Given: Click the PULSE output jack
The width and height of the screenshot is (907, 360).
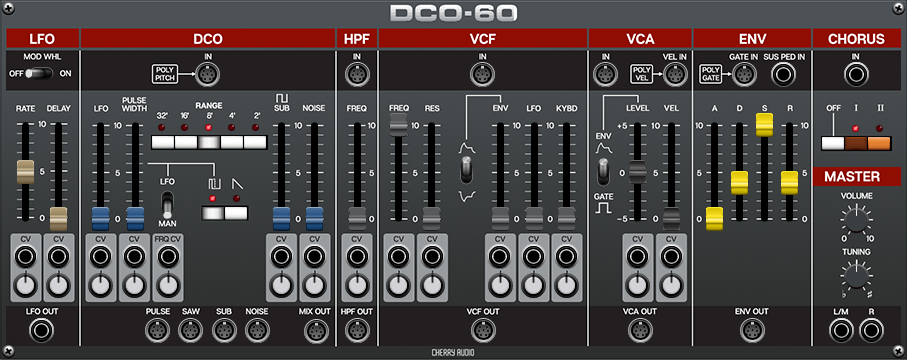Looking at the screenshot, I should click(158, 331).
